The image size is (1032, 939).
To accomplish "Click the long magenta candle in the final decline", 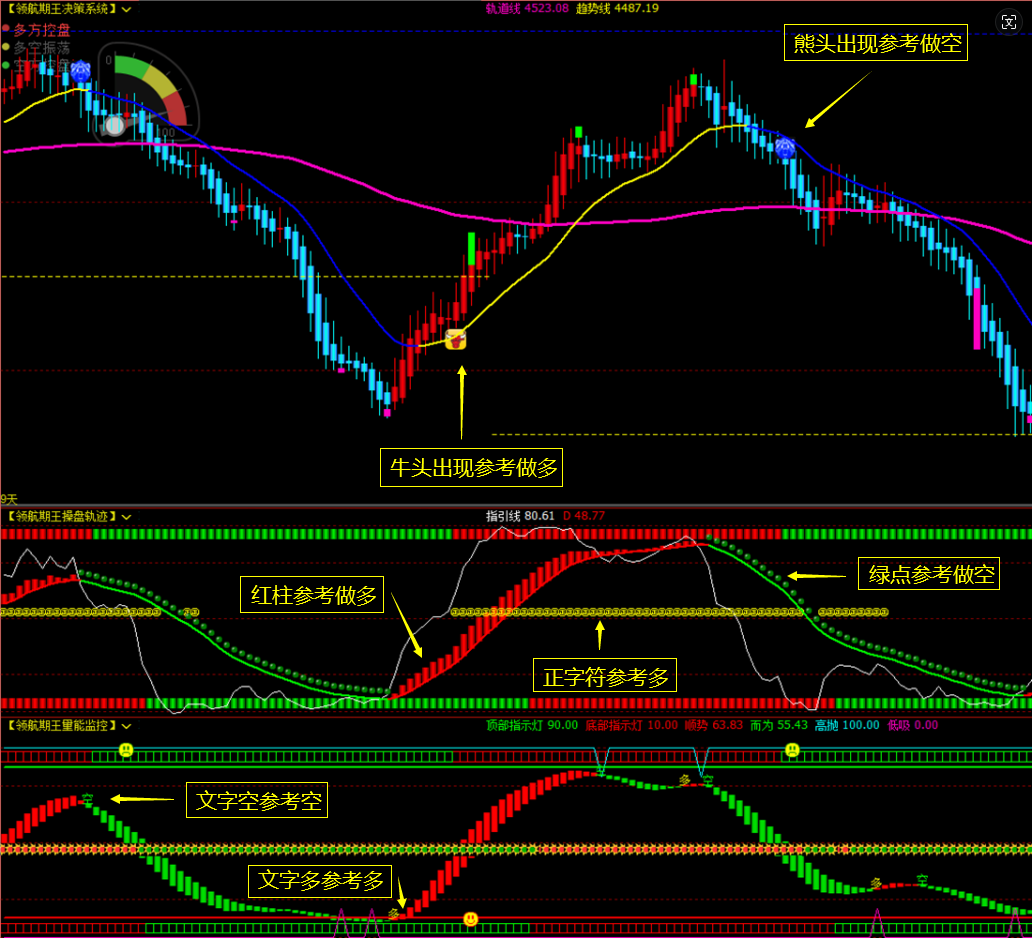I will click(977, 318).
